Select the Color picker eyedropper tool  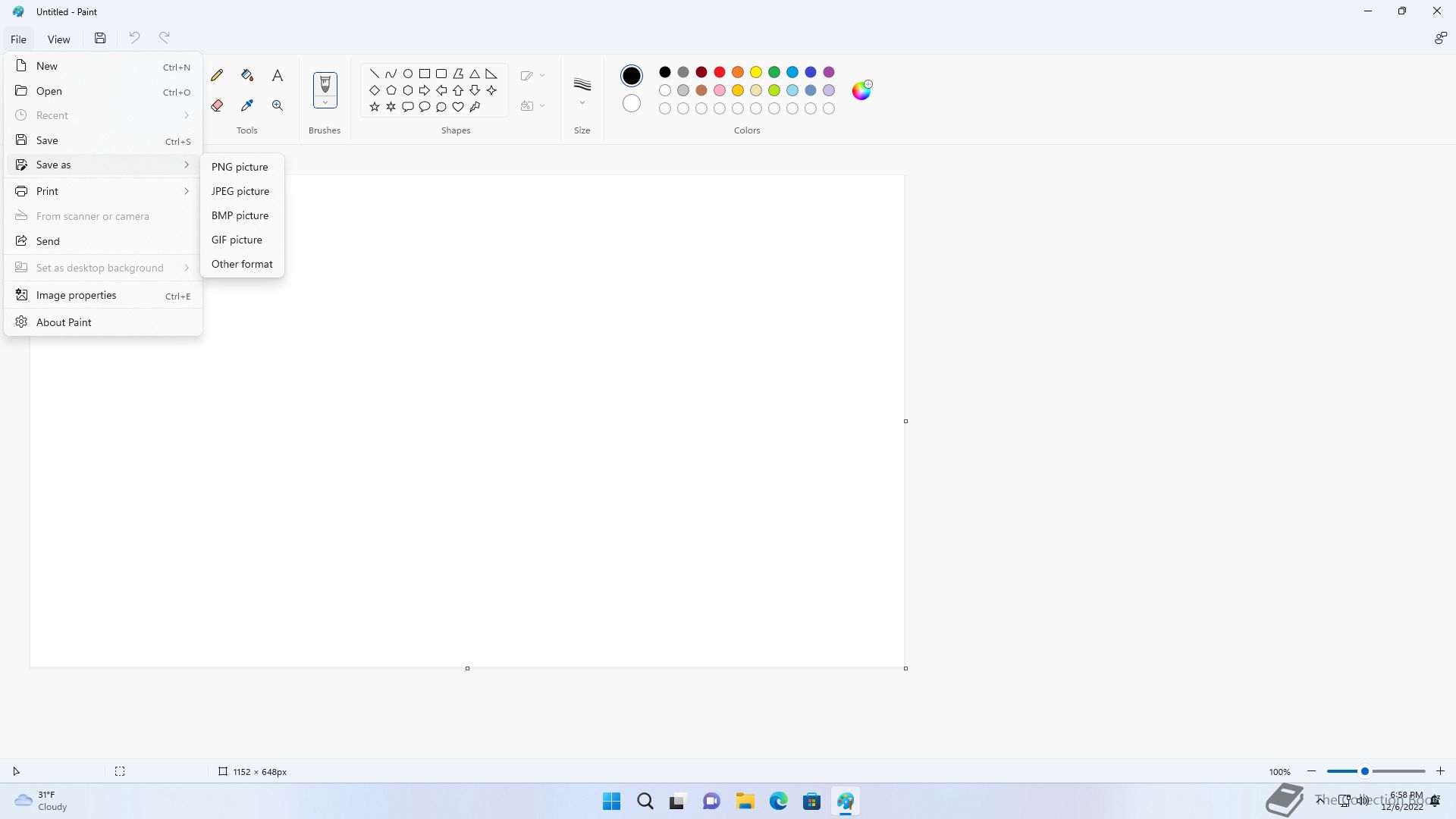pyautogui.click(x=247, y=105)
